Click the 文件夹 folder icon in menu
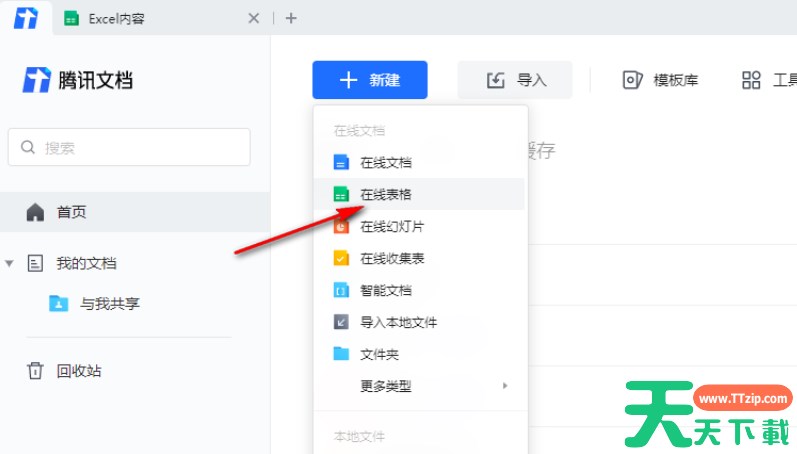Viewport: 797px width, 454px height. 341,354
